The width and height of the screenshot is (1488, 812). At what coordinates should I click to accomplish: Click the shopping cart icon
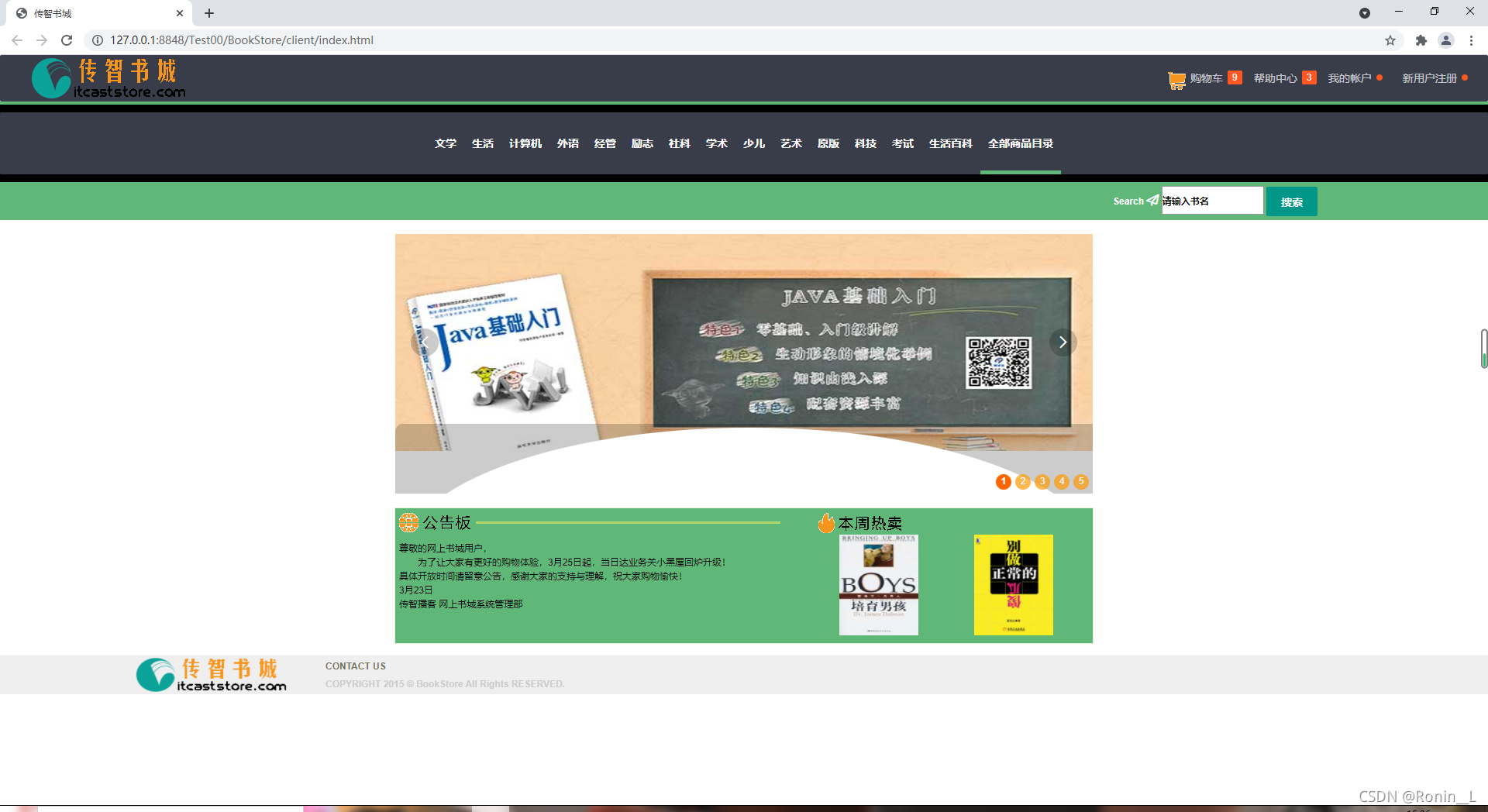[x=1176, y=80]
